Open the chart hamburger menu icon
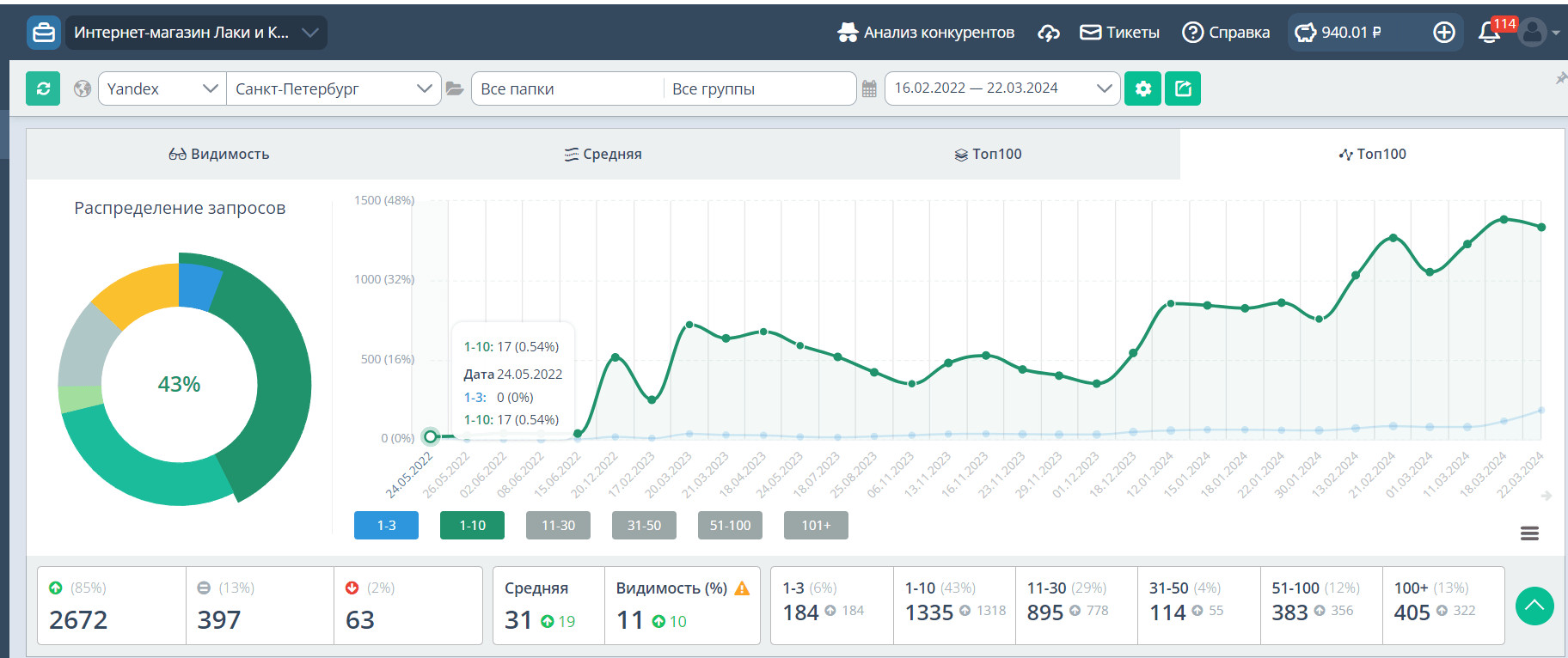This screenshot has width=1568, height=658. click(1529, 533)
